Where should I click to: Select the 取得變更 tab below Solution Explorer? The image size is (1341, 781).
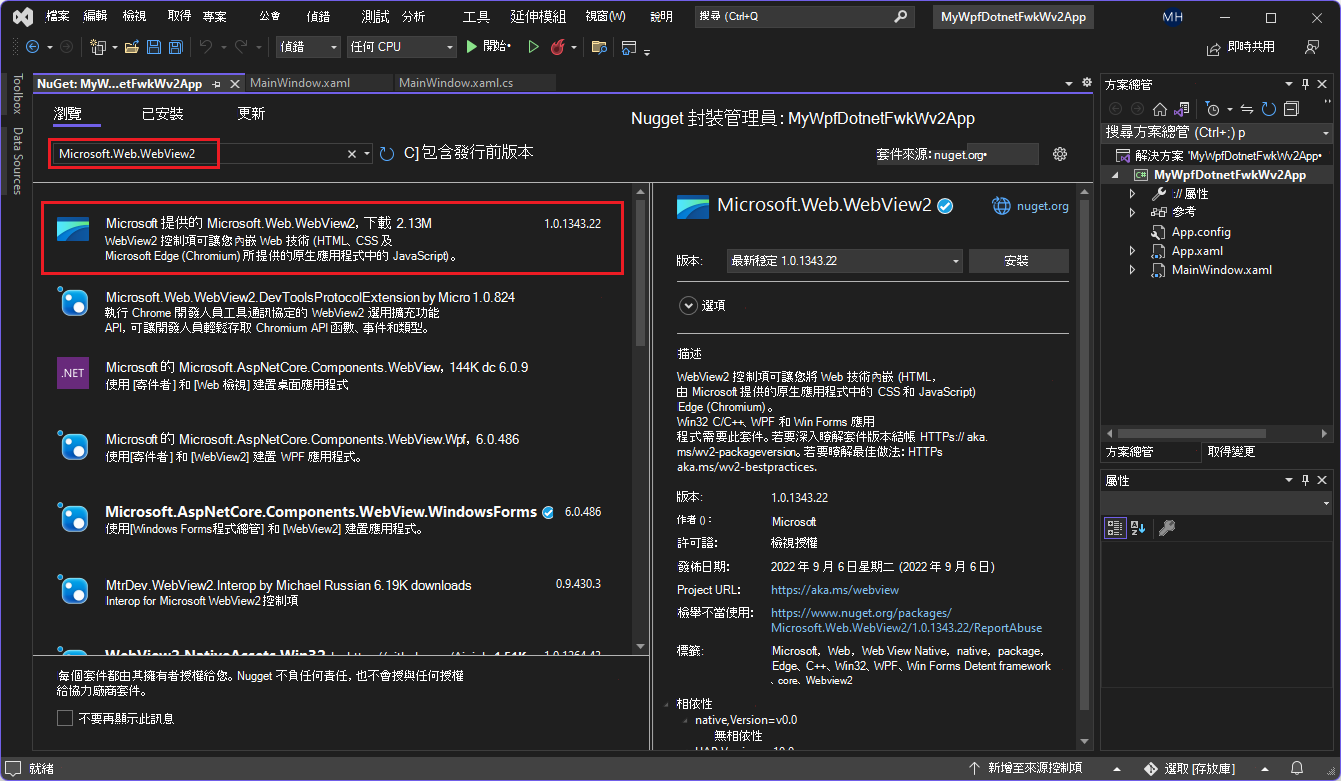[x=1230, y=452]
